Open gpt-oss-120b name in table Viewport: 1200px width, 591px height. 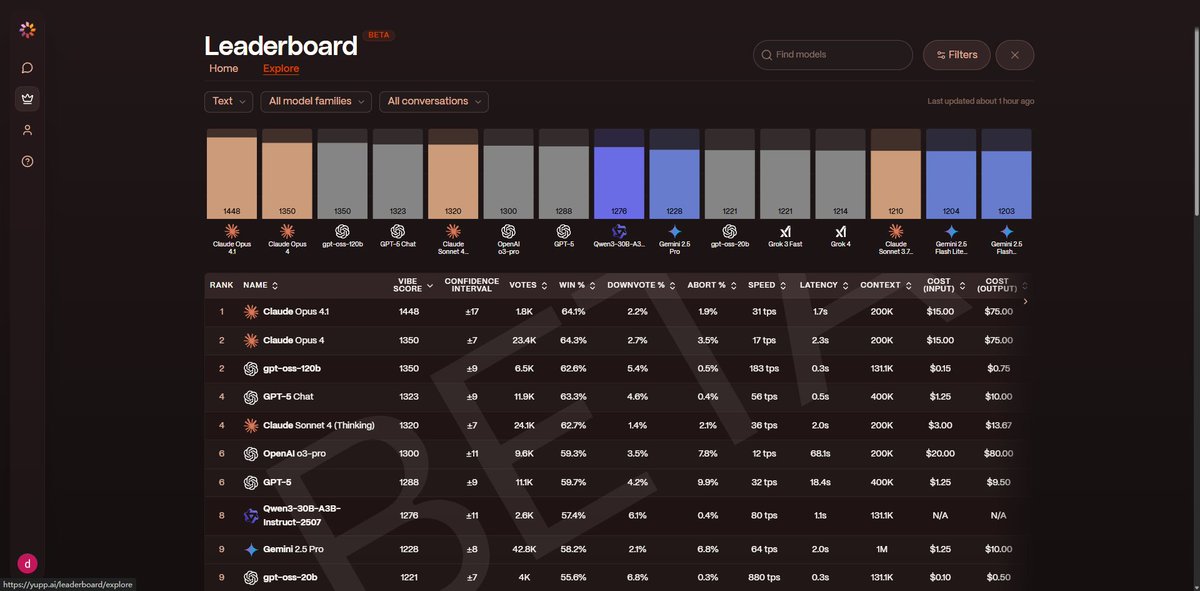[x=292, y=369]
